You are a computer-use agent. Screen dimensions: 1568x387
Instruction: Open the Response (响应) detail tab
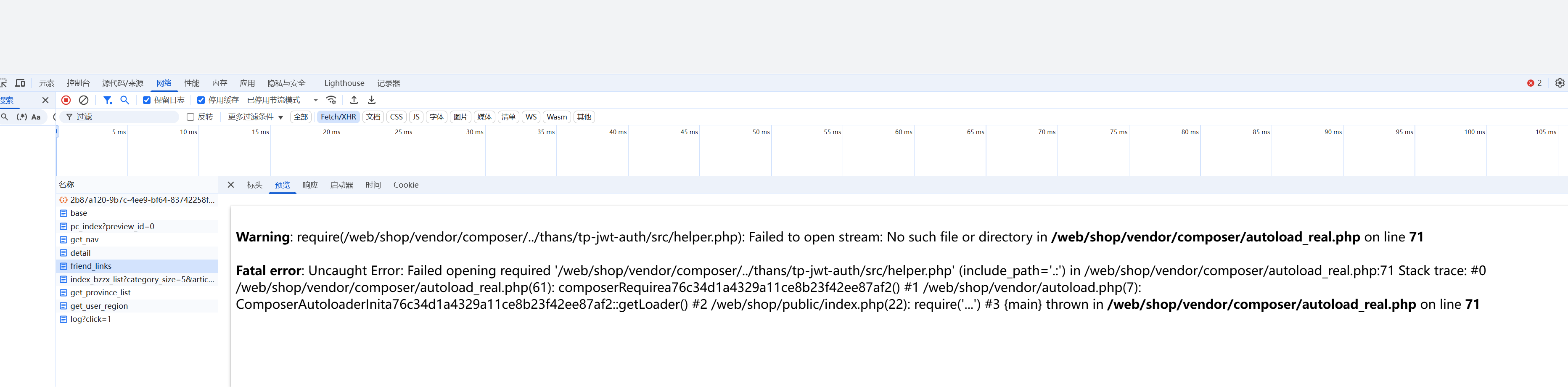click(310, 185)
